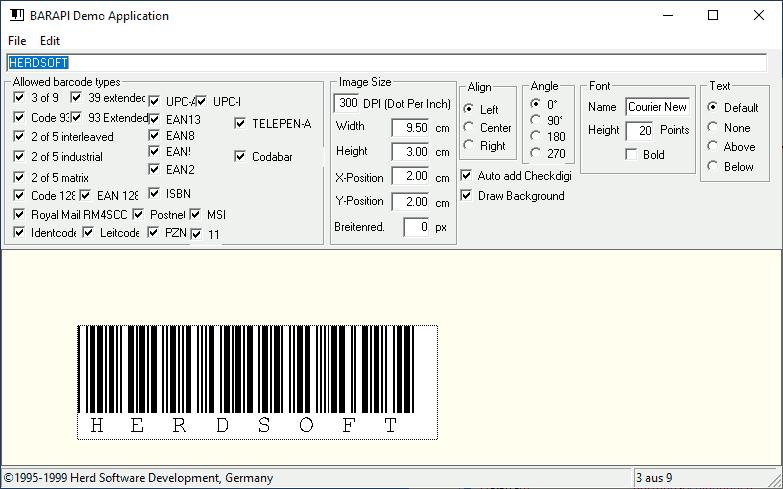Toggle the UPC-E checkbox
This screenshot has width=783, height=489.
(x=201, y=101)
